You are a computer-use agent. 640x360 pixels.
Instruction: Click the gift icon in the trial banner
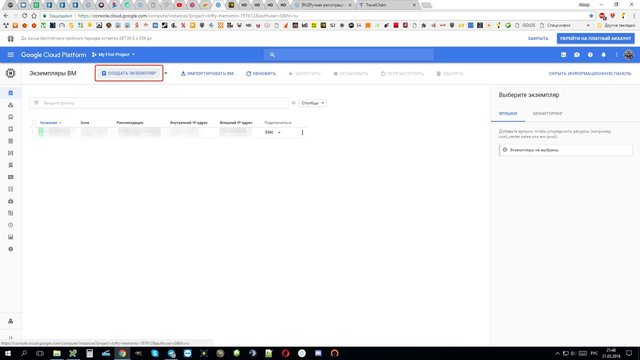(x=11, y=38)
